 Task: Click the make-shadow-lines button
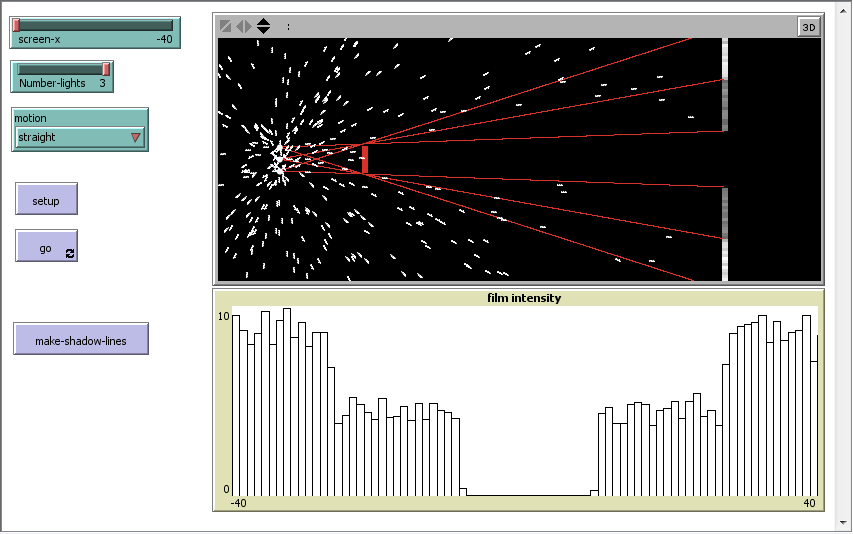point(81,339)
